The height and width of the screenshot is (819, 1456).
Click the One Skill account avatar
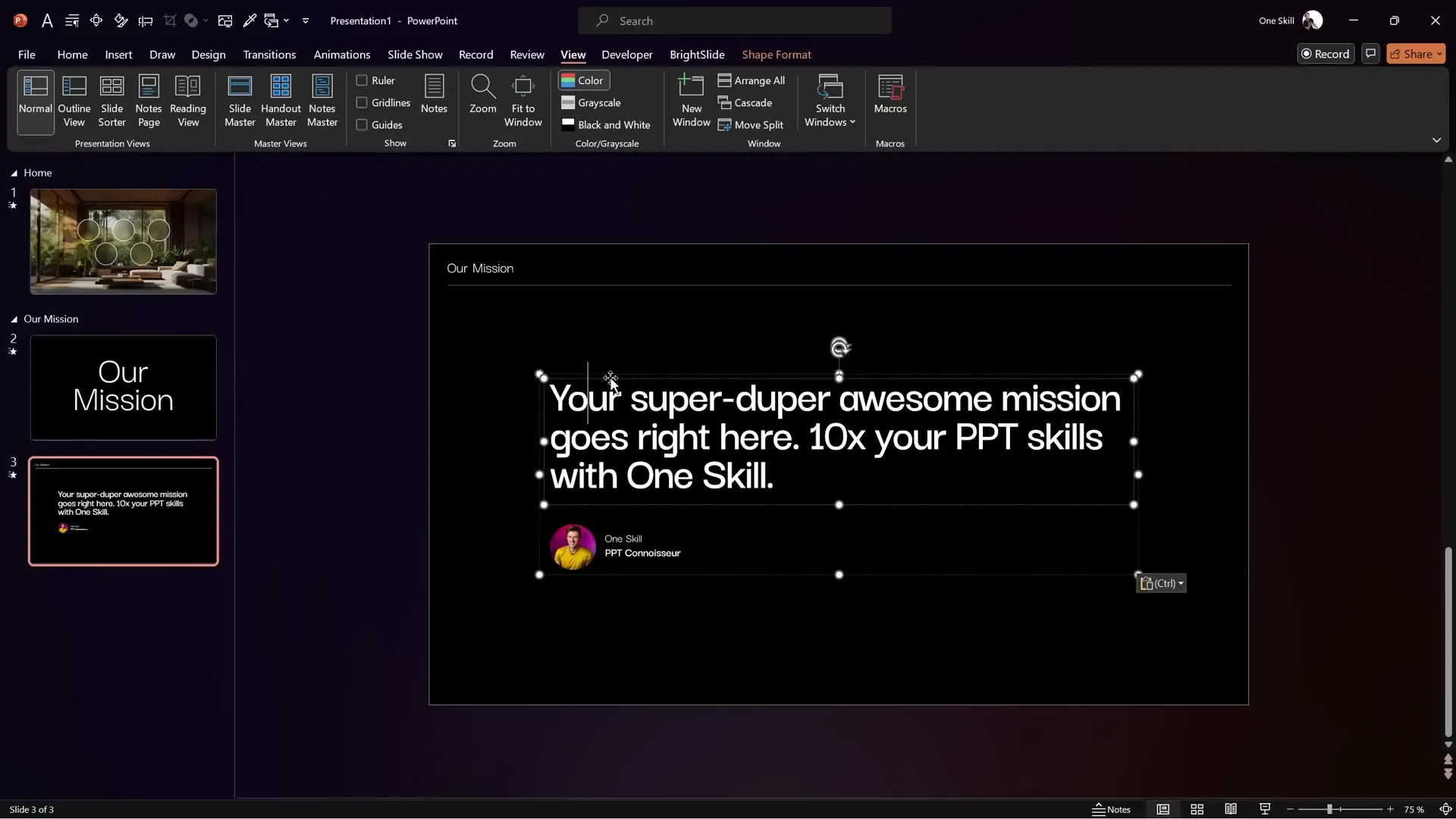1313,20
